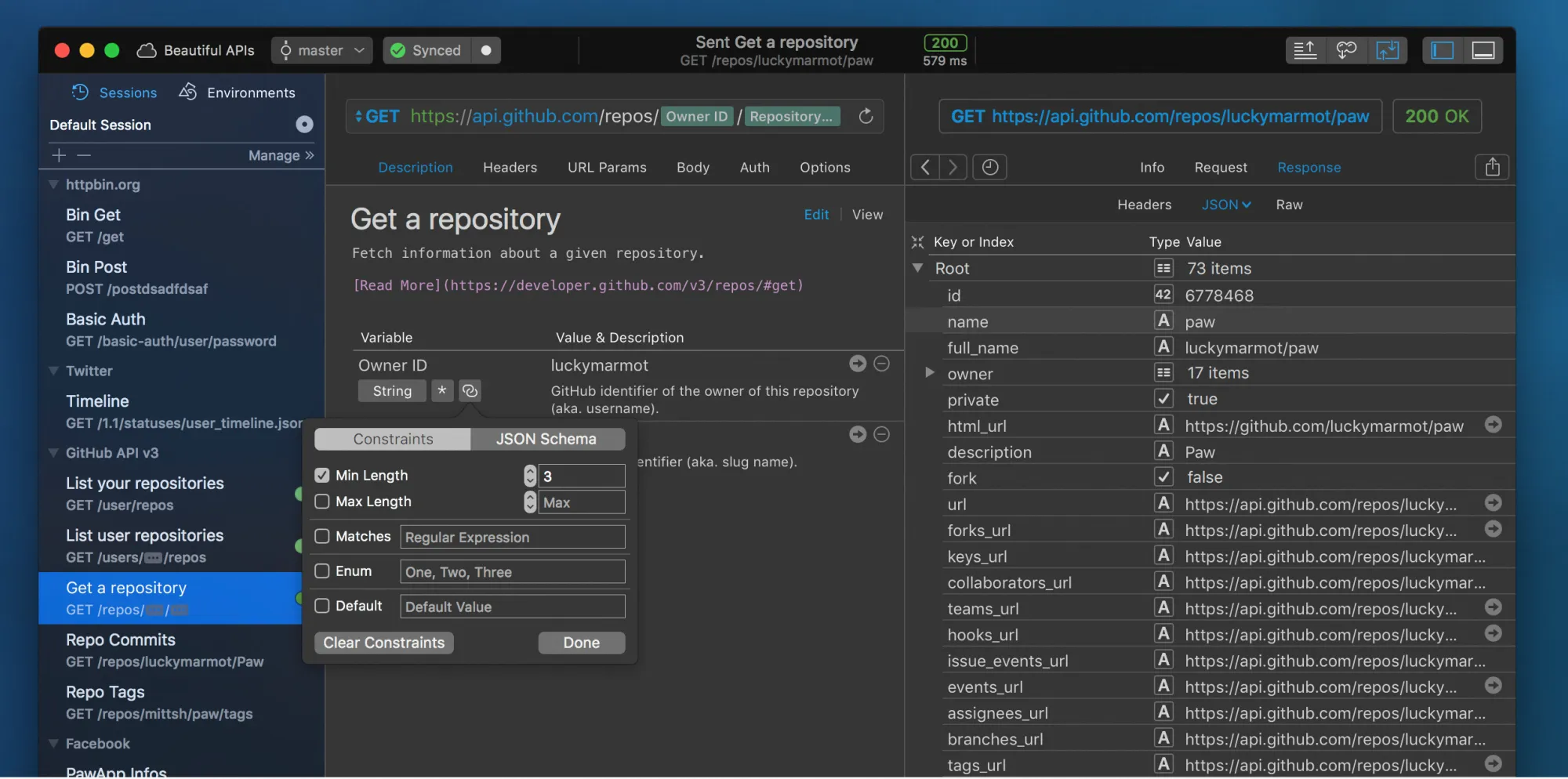Click the remove minus icon for Owner ID
Viewport: 1568px width, 779px height.
click(x=881, y=364)
